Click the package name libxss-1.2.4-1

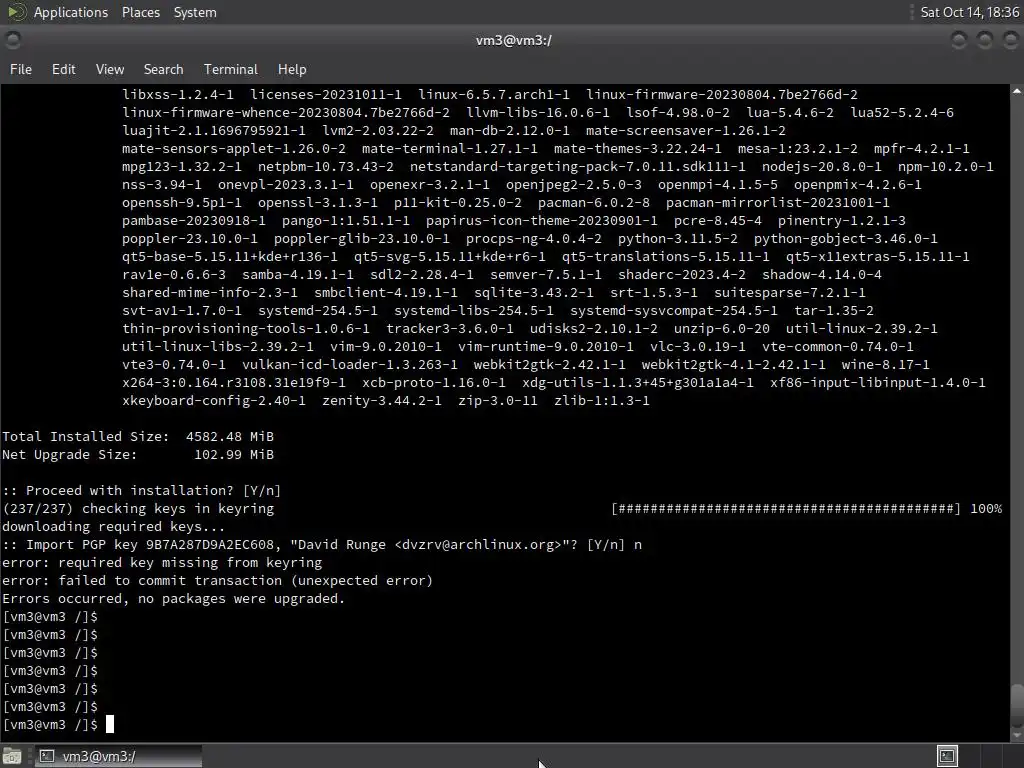click(x=178, y=95)
